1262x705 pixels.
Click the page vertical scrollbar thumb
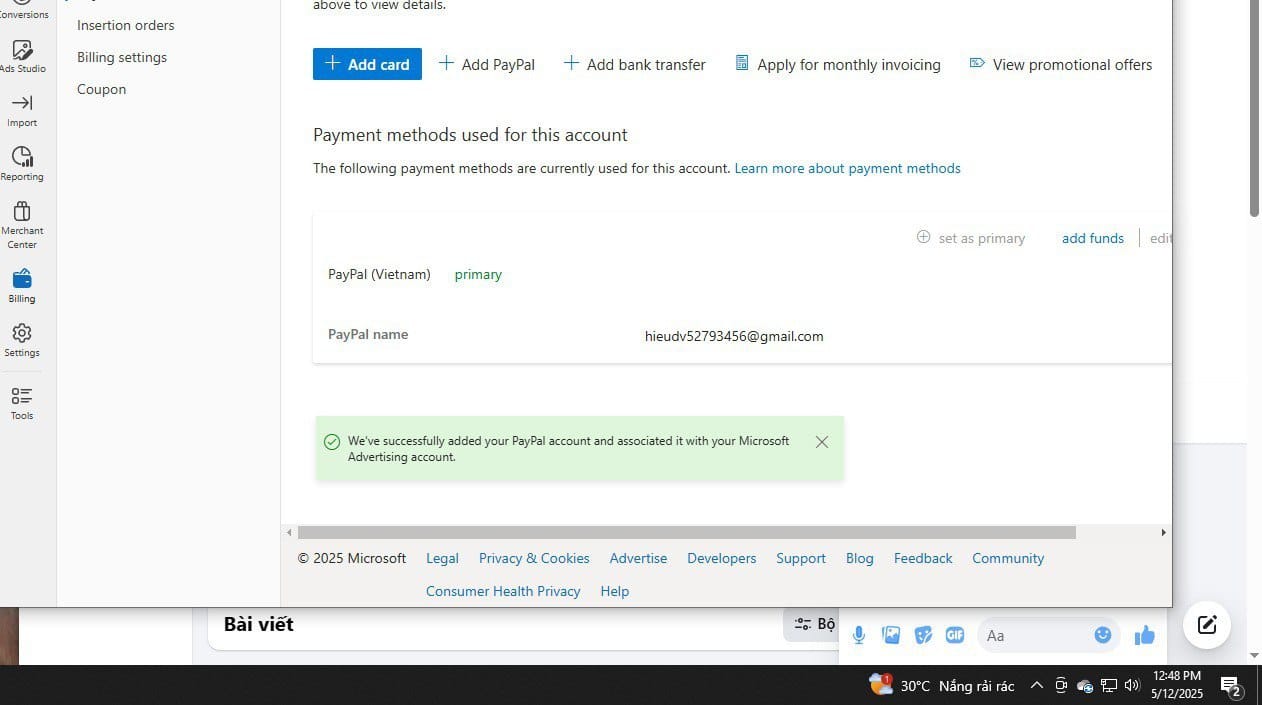coord(1255,108)
